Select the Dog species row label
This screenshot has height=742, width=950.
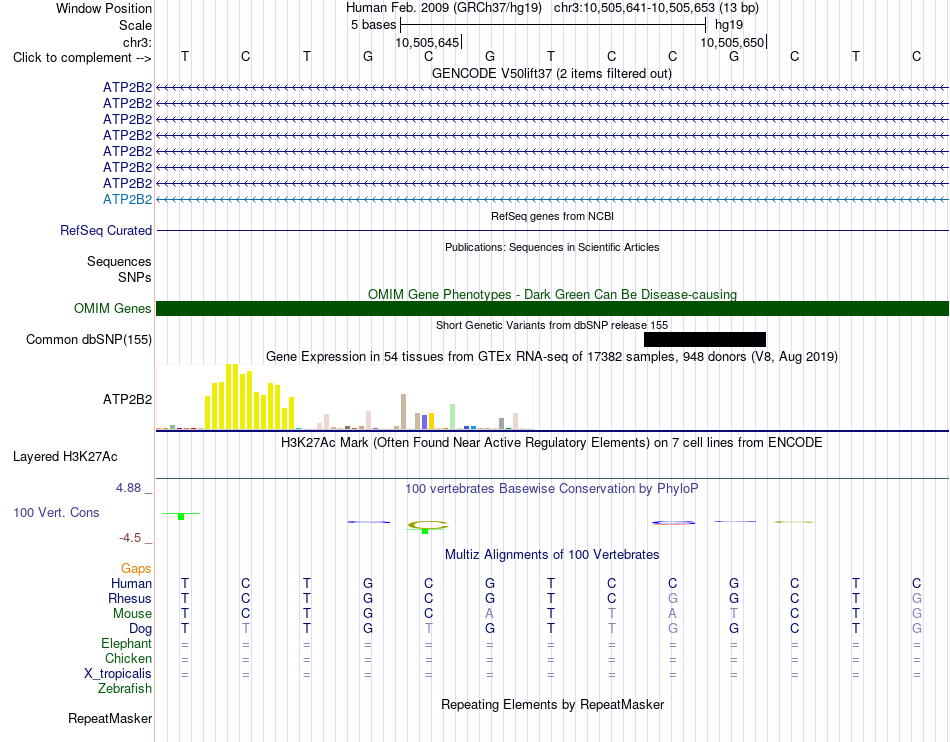point(140,629)
